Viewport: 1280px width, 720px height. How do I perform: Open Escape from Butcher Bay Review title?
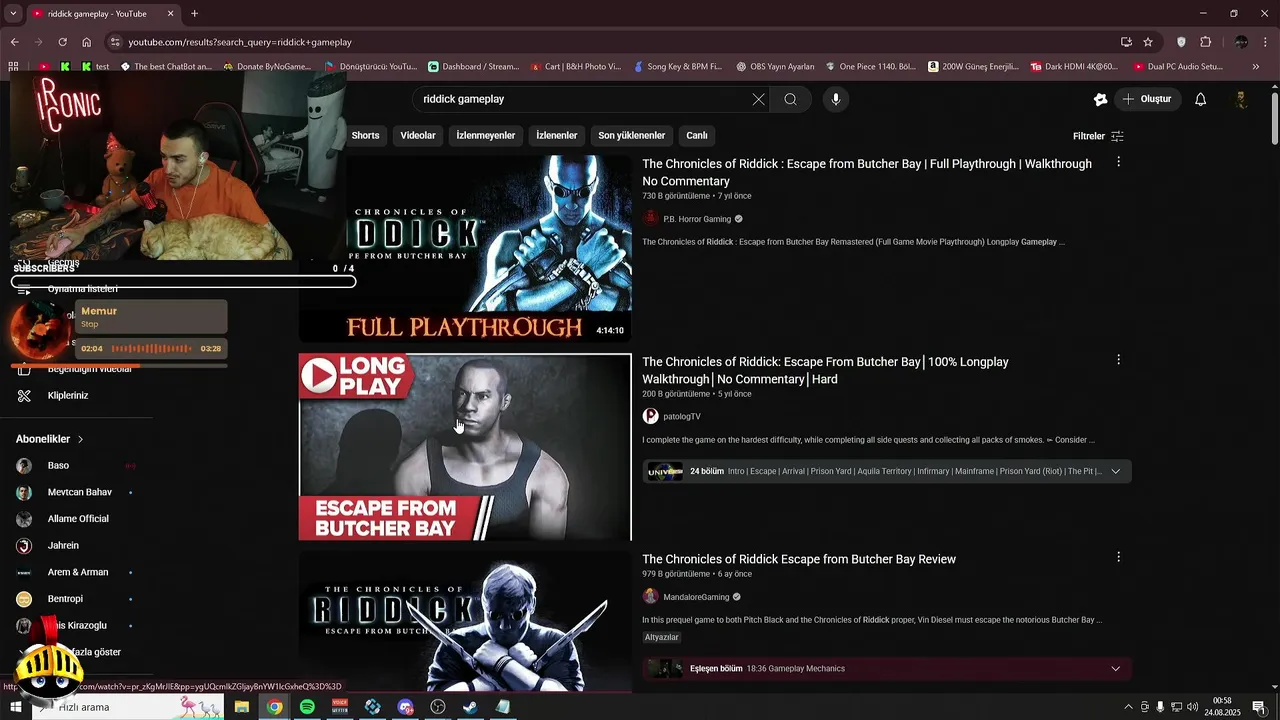799,559
